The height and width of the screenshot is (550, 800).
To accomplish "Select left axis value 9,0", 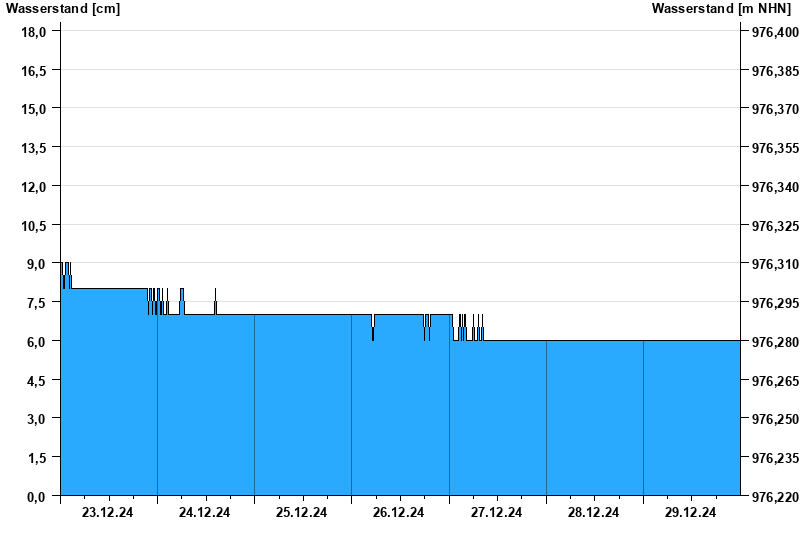I will (x=37, y=264).
